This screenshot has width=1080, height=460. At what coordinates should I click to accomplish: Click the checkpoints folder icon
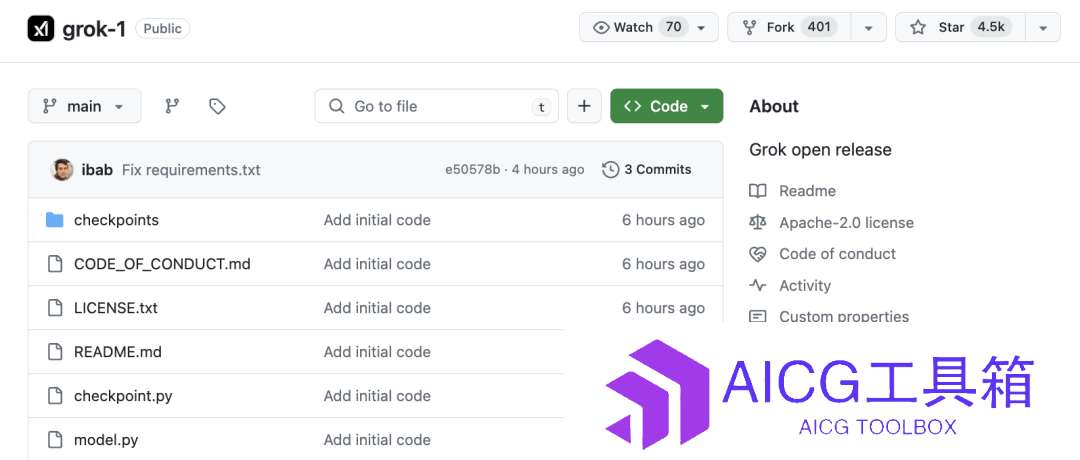pyautogui.click(x=54, y=220)
